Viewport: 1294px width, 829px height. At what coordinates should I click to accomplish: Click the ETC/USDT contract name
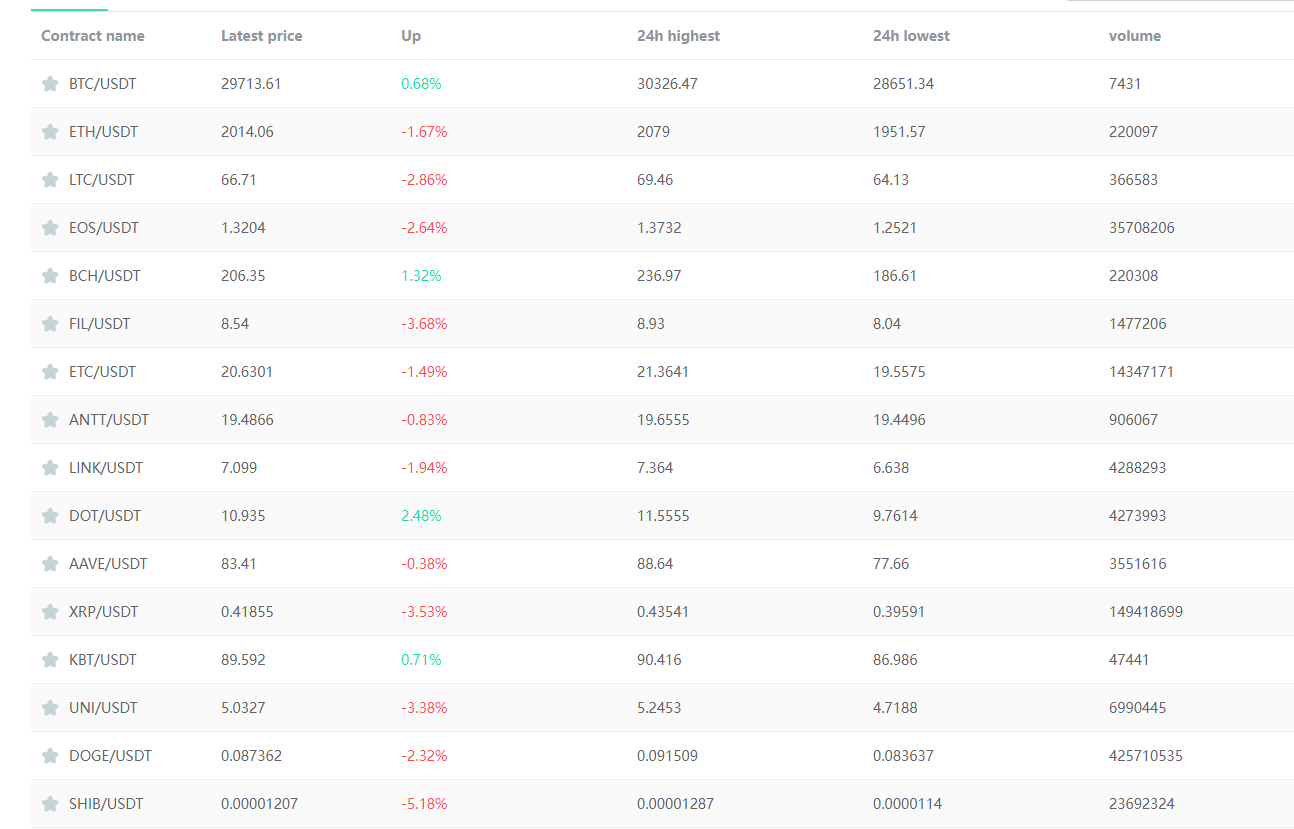point(102,372)
